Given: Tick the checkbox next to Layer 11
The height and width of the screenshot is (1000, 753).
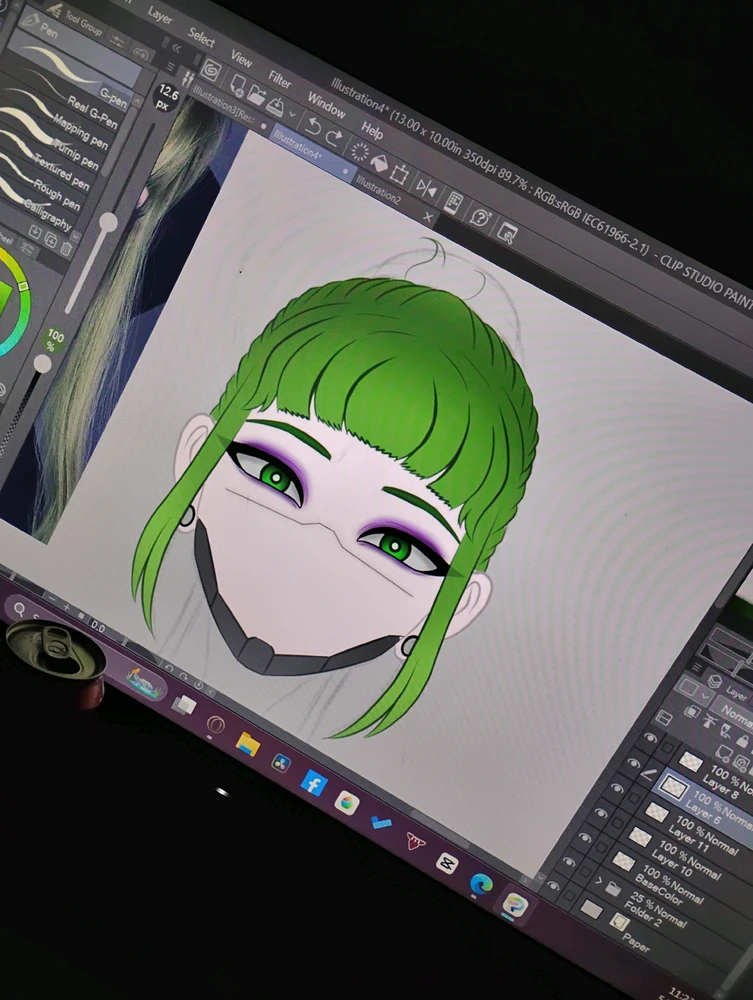Looking at the screenshot, I should pos(634,798).
